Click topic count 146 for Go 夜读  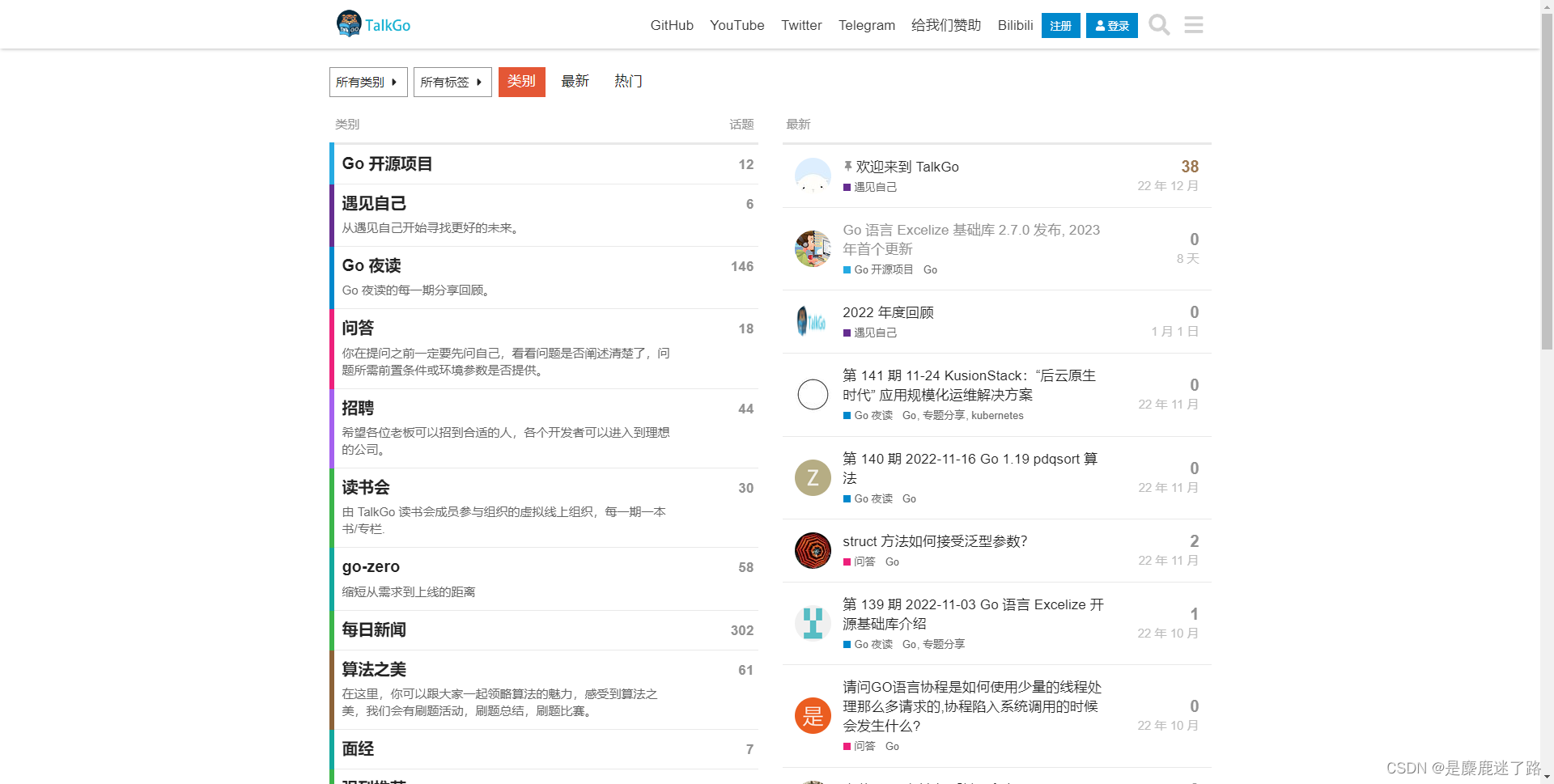click(x=742, y=266)
